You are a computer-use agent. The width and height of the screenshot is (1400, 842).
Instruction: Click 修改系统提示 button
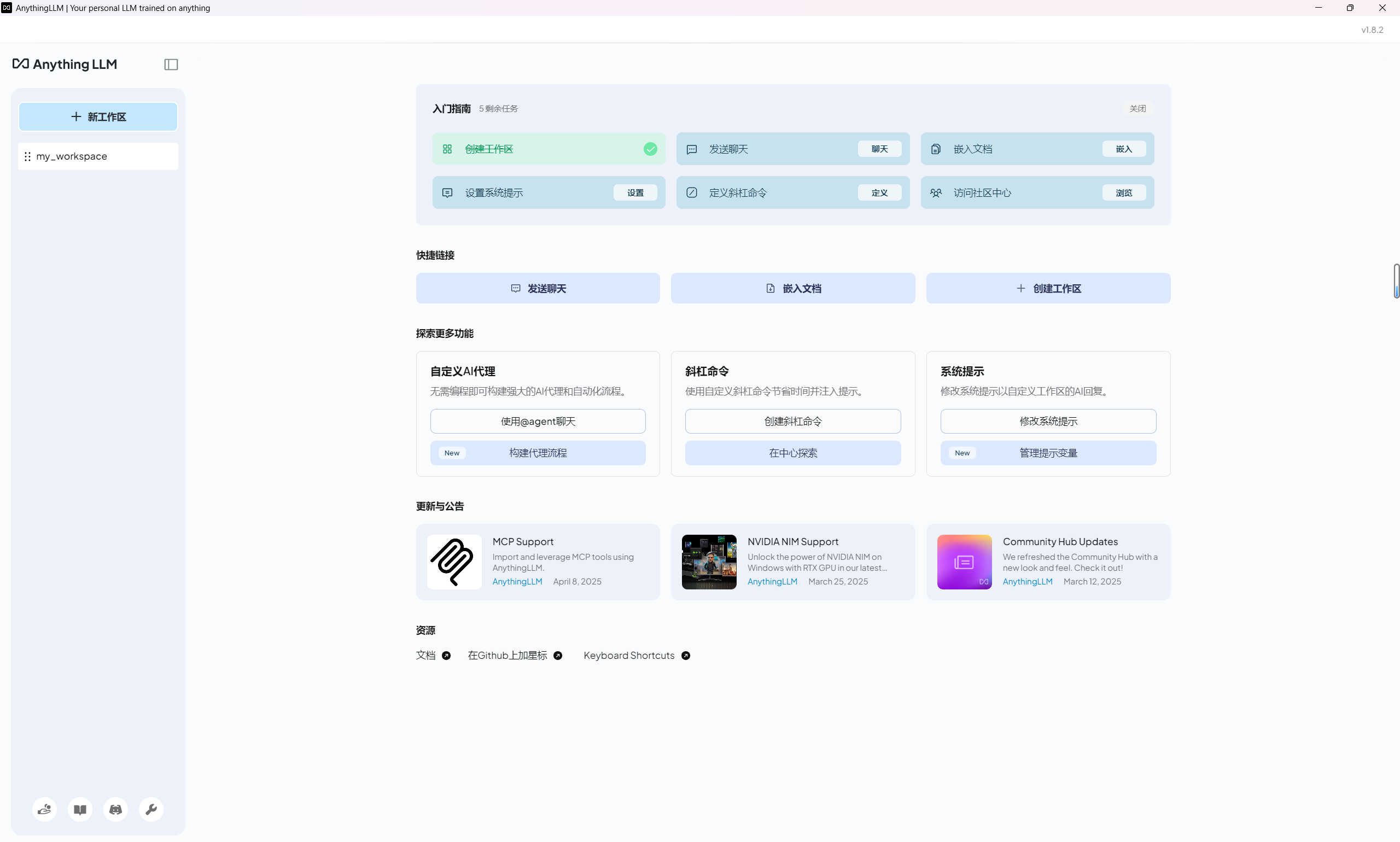[x=1048, y=422]
